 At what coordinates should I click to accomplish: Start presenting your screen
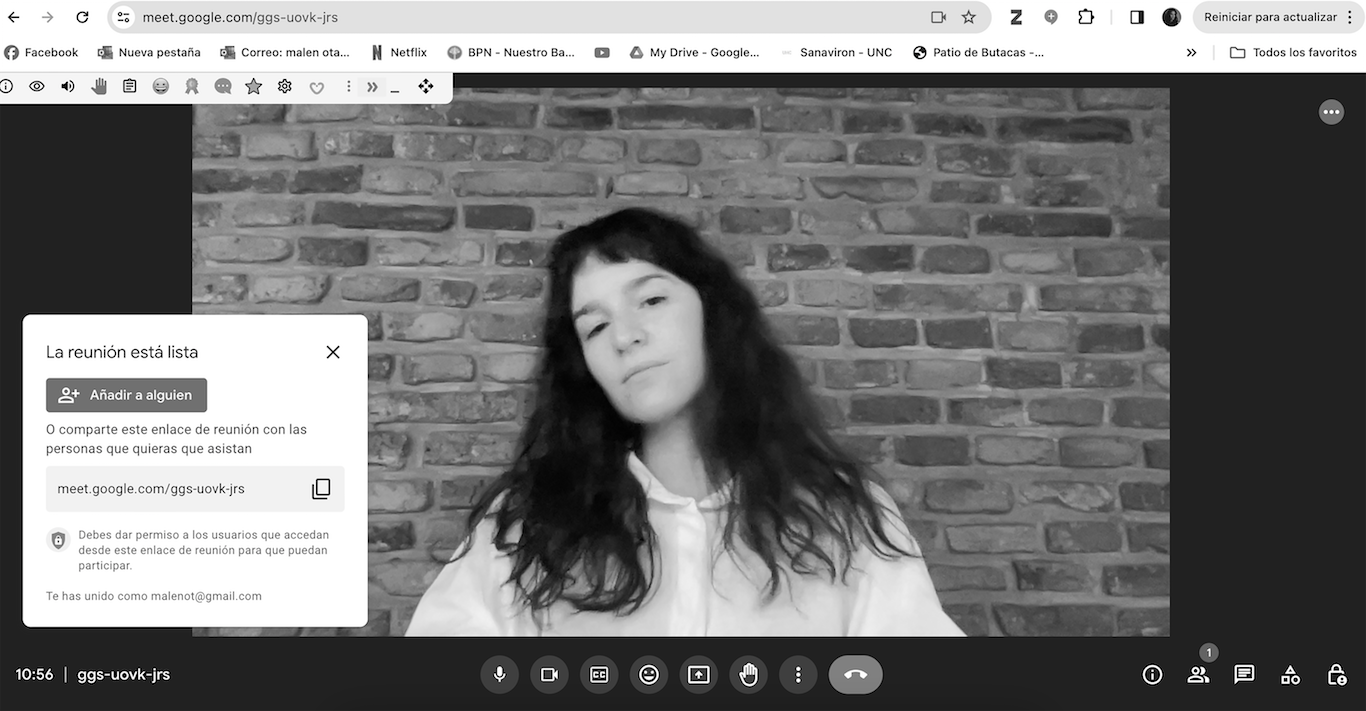point(699,675)
